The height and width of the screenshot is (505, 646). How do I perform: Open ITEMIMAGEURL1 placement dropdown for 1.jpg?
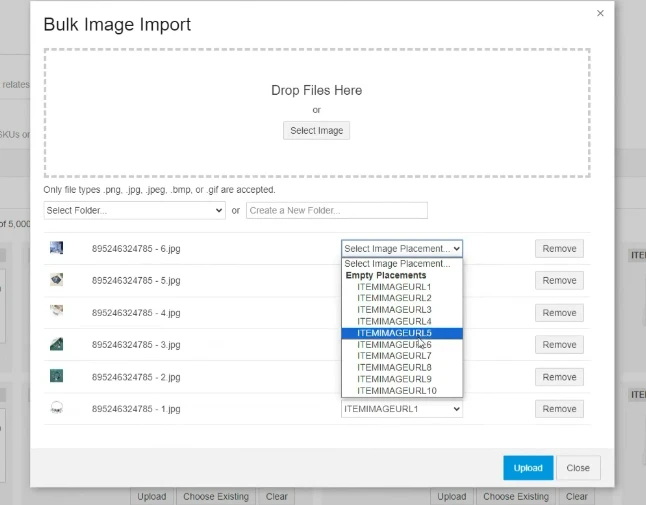(402, 409)
